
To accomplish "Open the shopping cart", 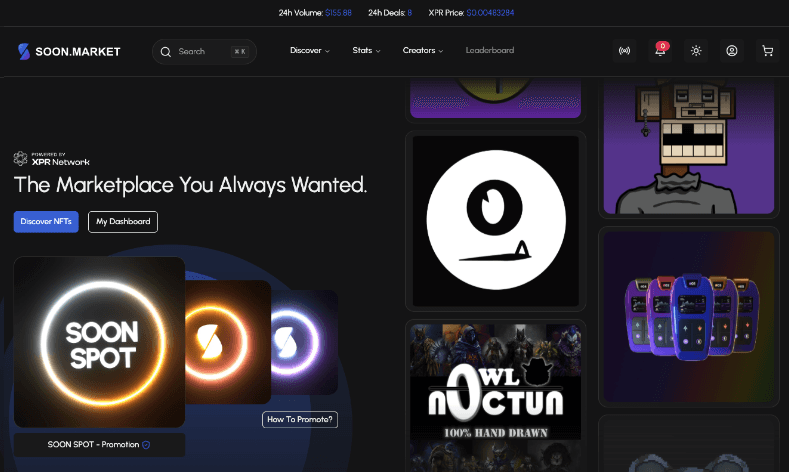I will 767,51.
